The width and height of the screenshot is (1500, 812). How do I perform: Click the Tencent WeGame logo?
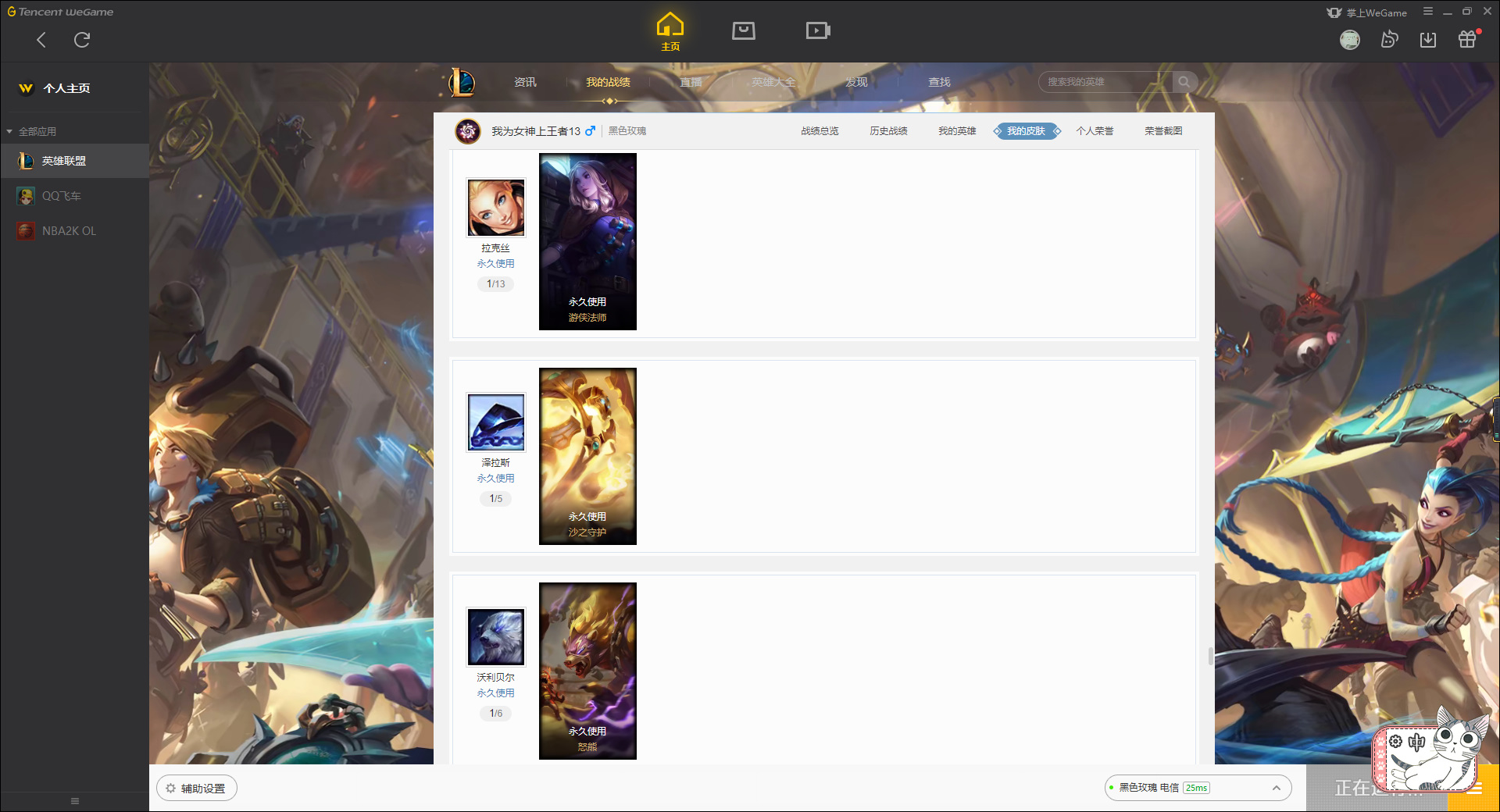(60, 12)
